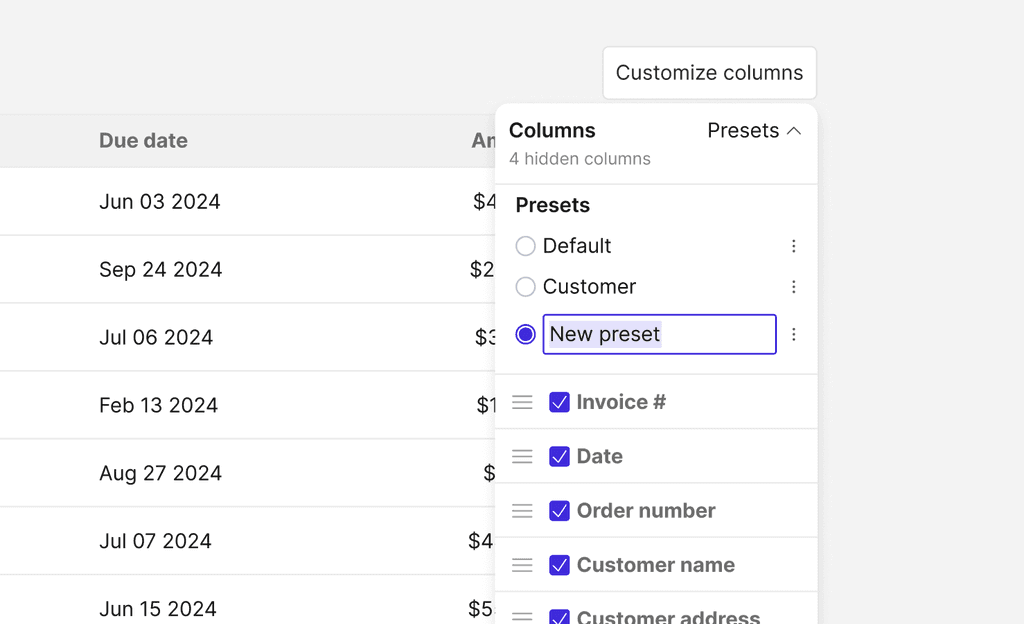Open the Customer preset's three-dot menu
The height and width of the screenshot is (624, 1024).
[x=793, y=287]
